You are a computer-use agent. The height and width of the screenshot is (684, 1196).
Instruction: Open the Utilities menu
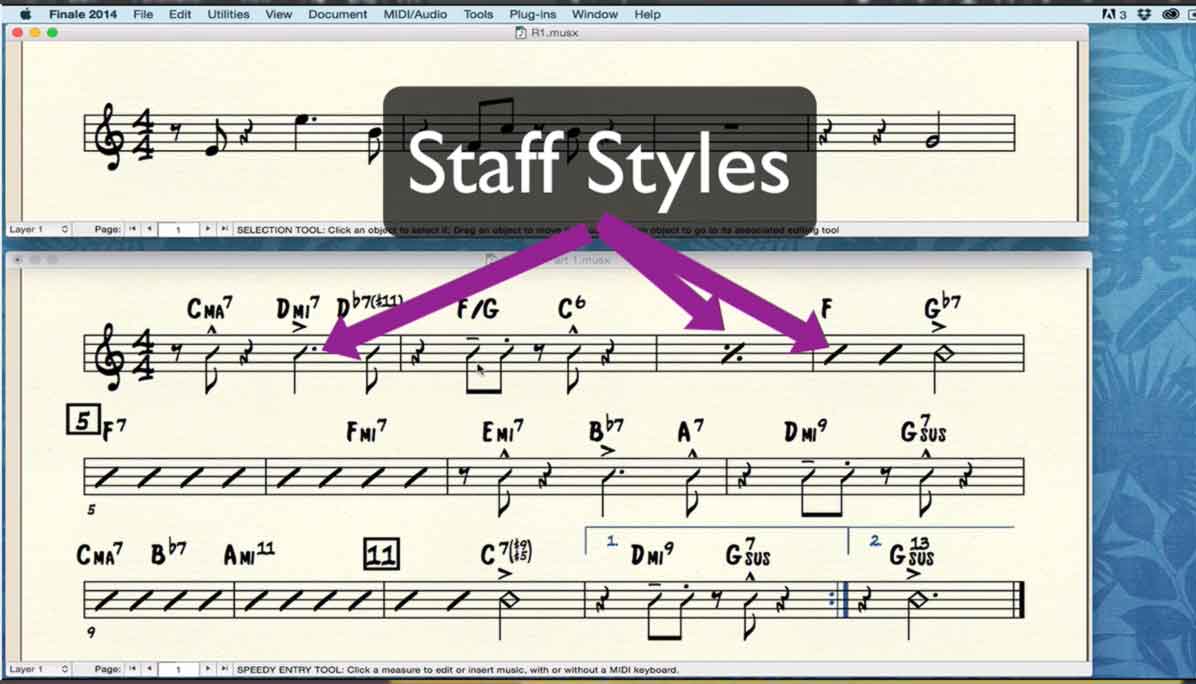(228, 14)
